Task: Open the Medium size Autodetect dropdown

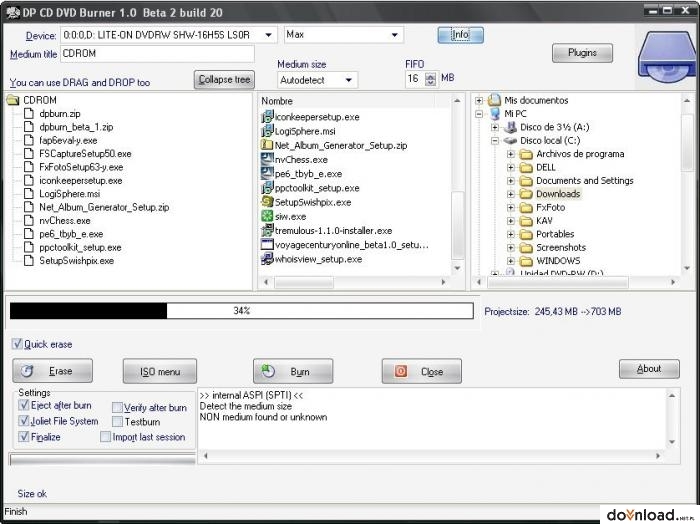Action: (x=348, y=80)
